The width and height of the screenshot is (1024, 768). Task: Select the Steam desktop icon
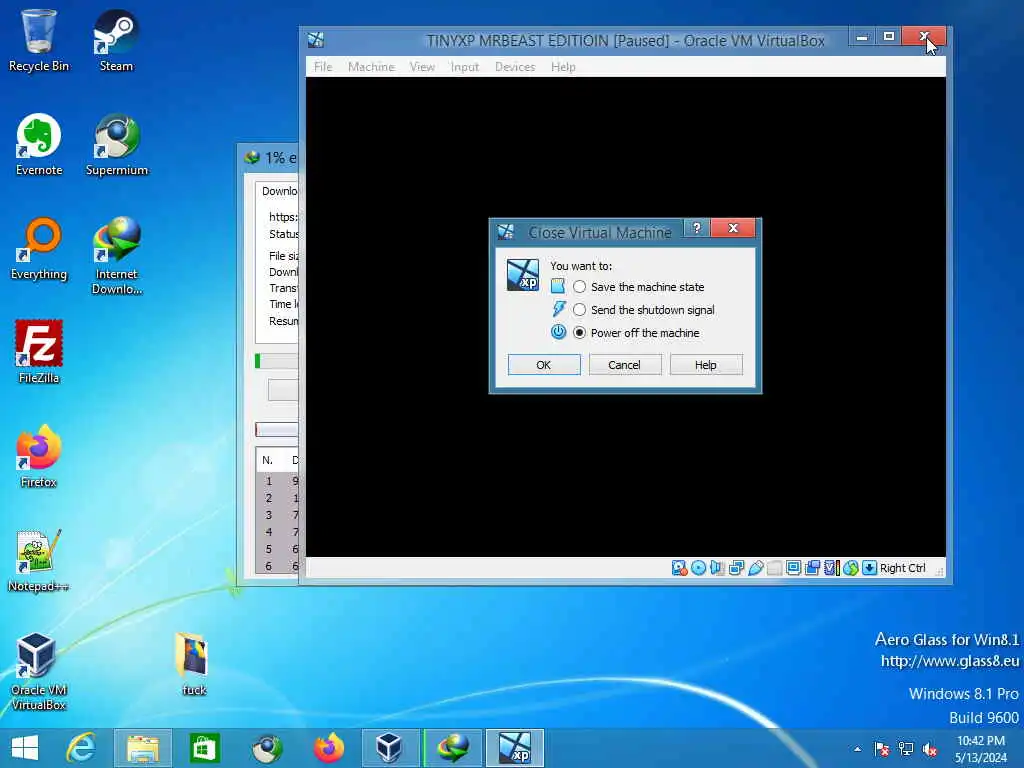click(x=116, y=40)
